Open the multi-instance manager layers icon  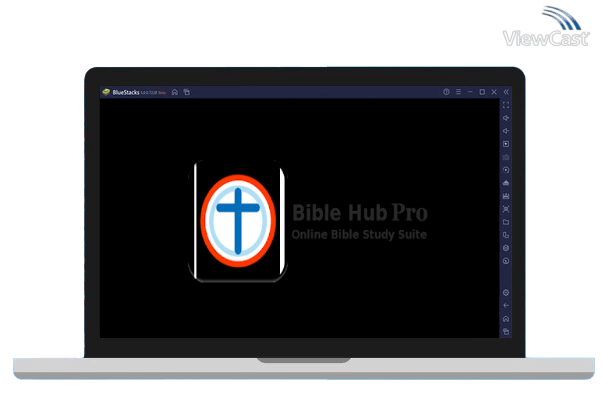point(506,248)
